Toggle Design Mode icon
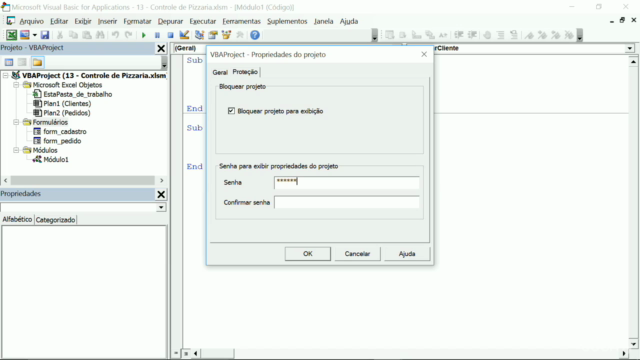The image size is (640, 360). (184, 35)
